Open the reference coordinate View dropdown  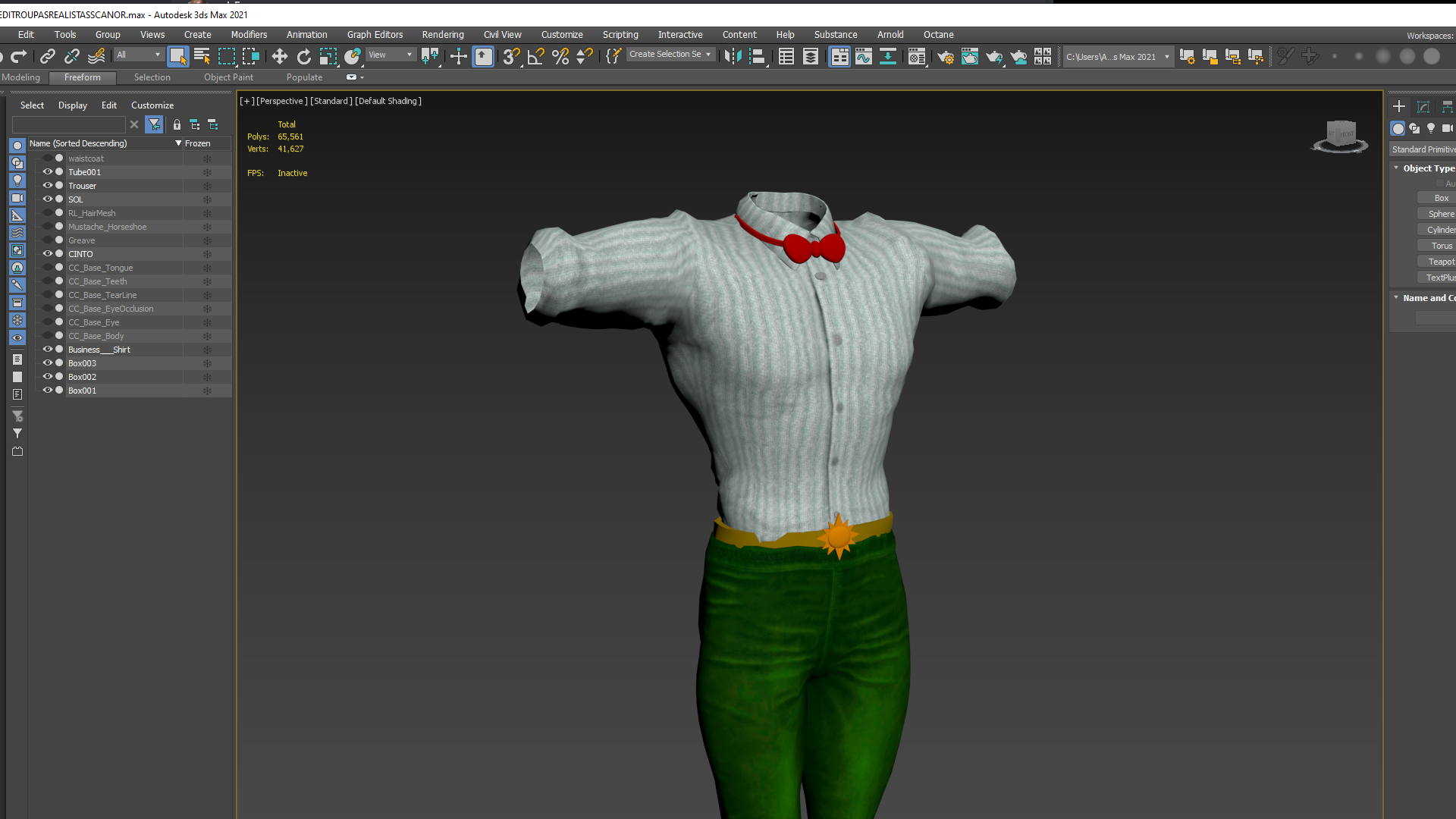[x=391, y=55]
